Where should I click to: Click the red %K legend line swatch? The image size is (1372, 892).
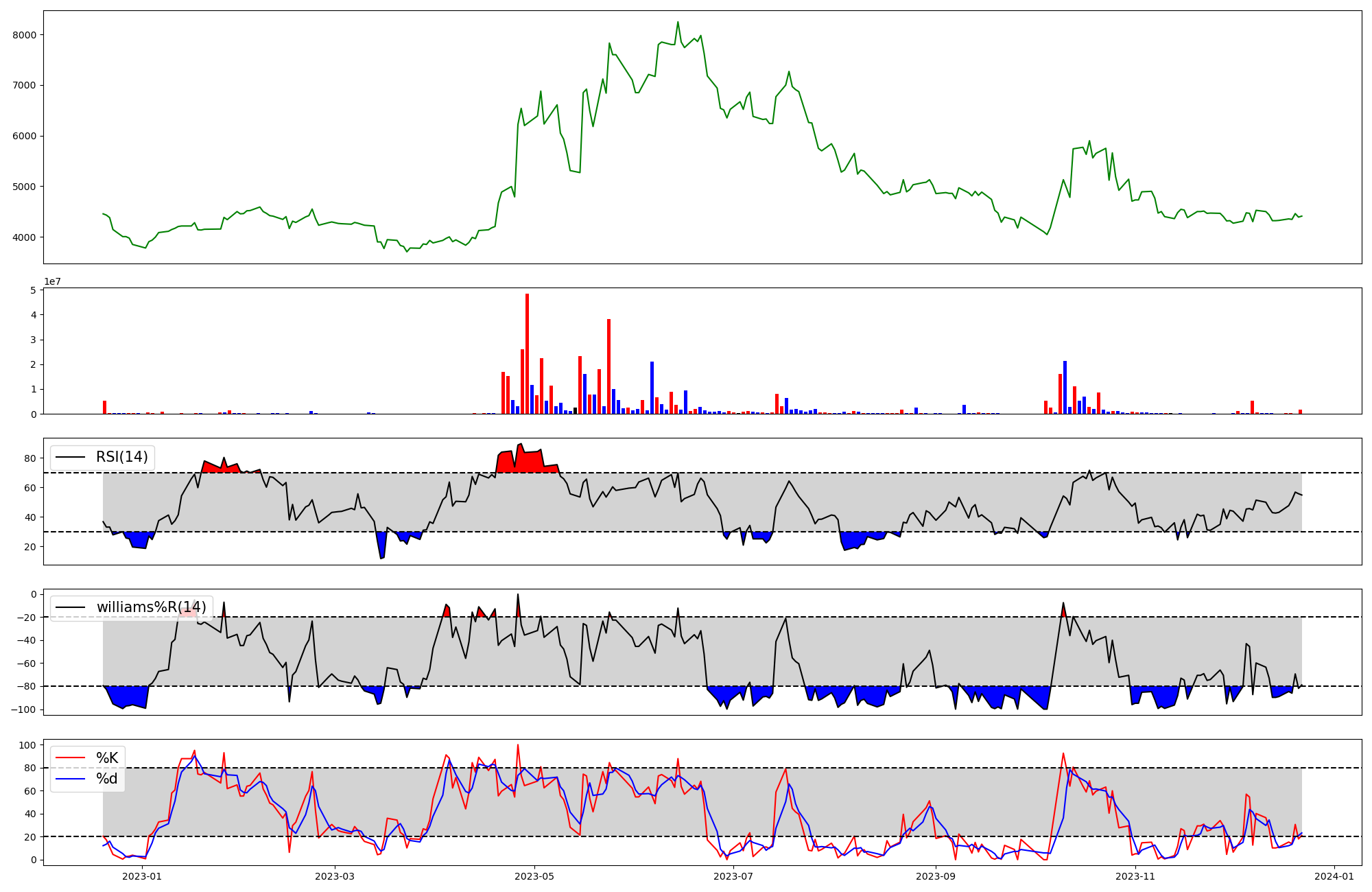pos(71,758)
